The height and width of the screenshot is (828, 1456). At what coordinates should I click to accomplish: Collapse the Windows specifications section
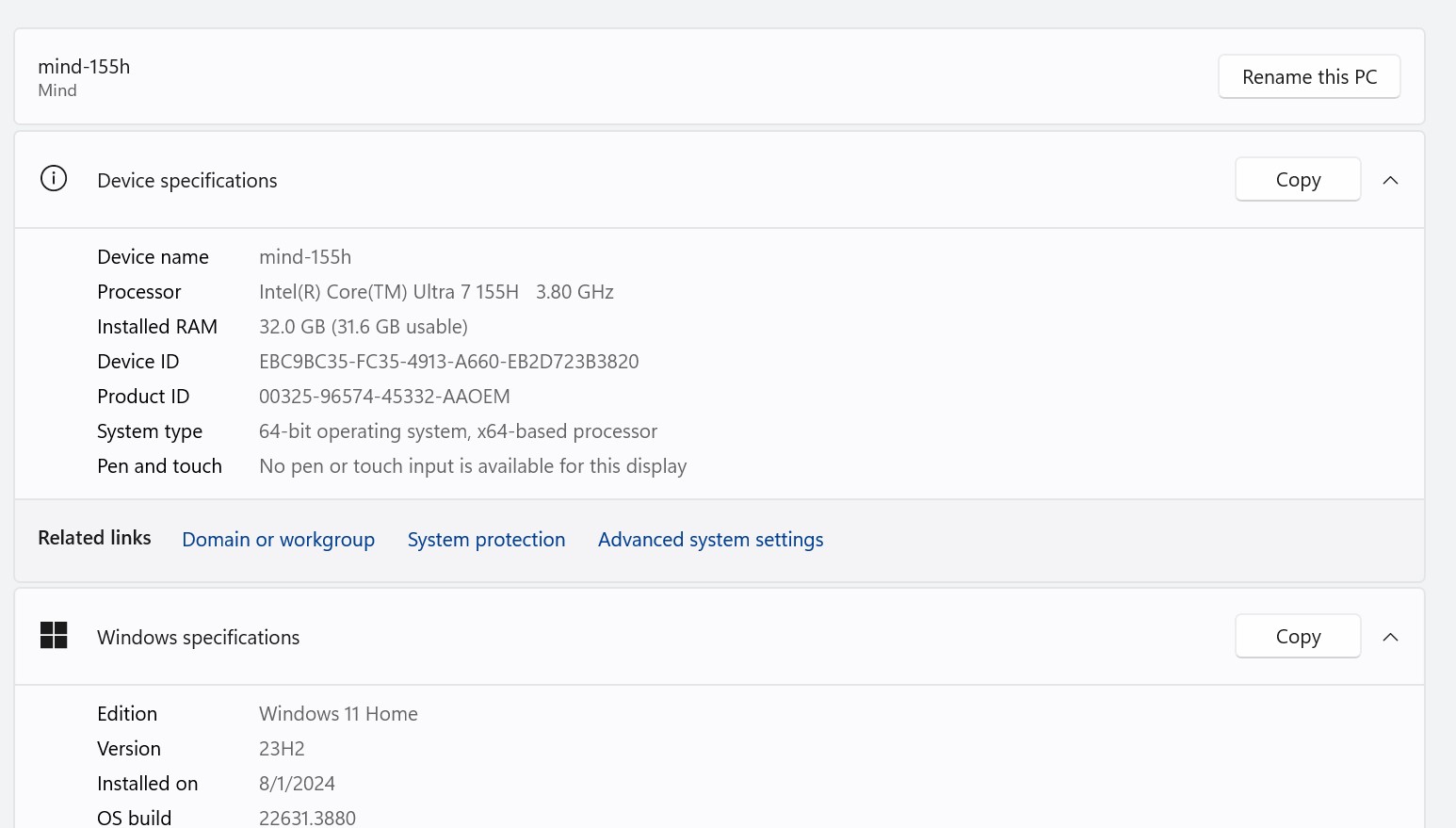1390,637
